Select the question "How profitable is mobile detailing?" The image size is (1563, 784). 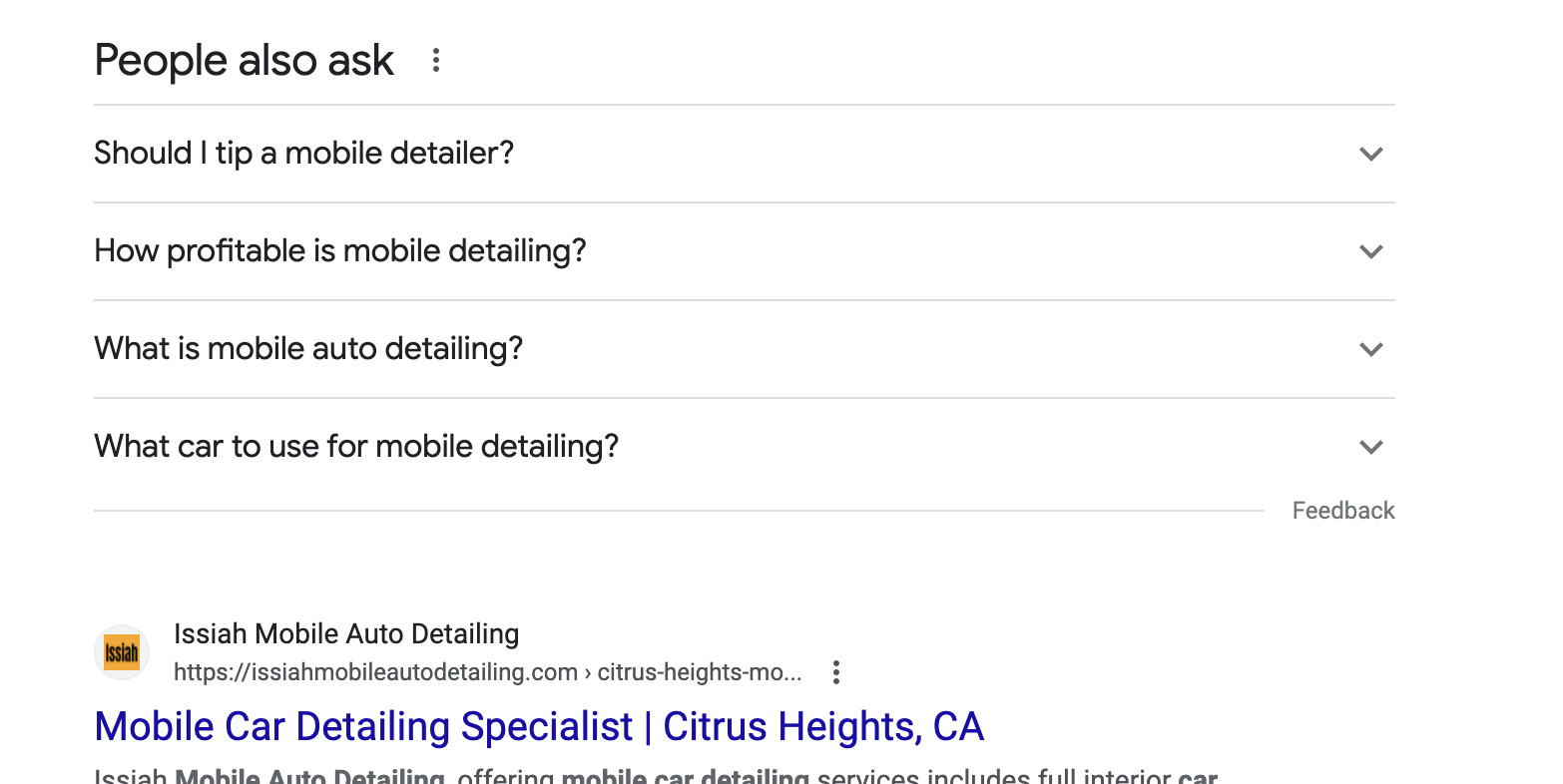pyautogui.click(x=339, y=251)
